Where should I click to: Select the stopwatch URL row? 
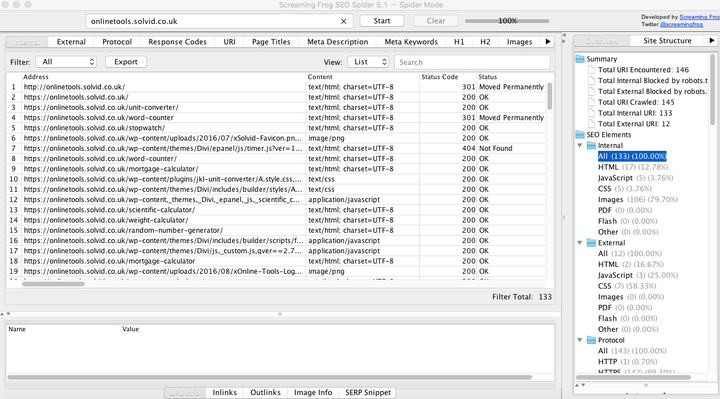(276, 128)
